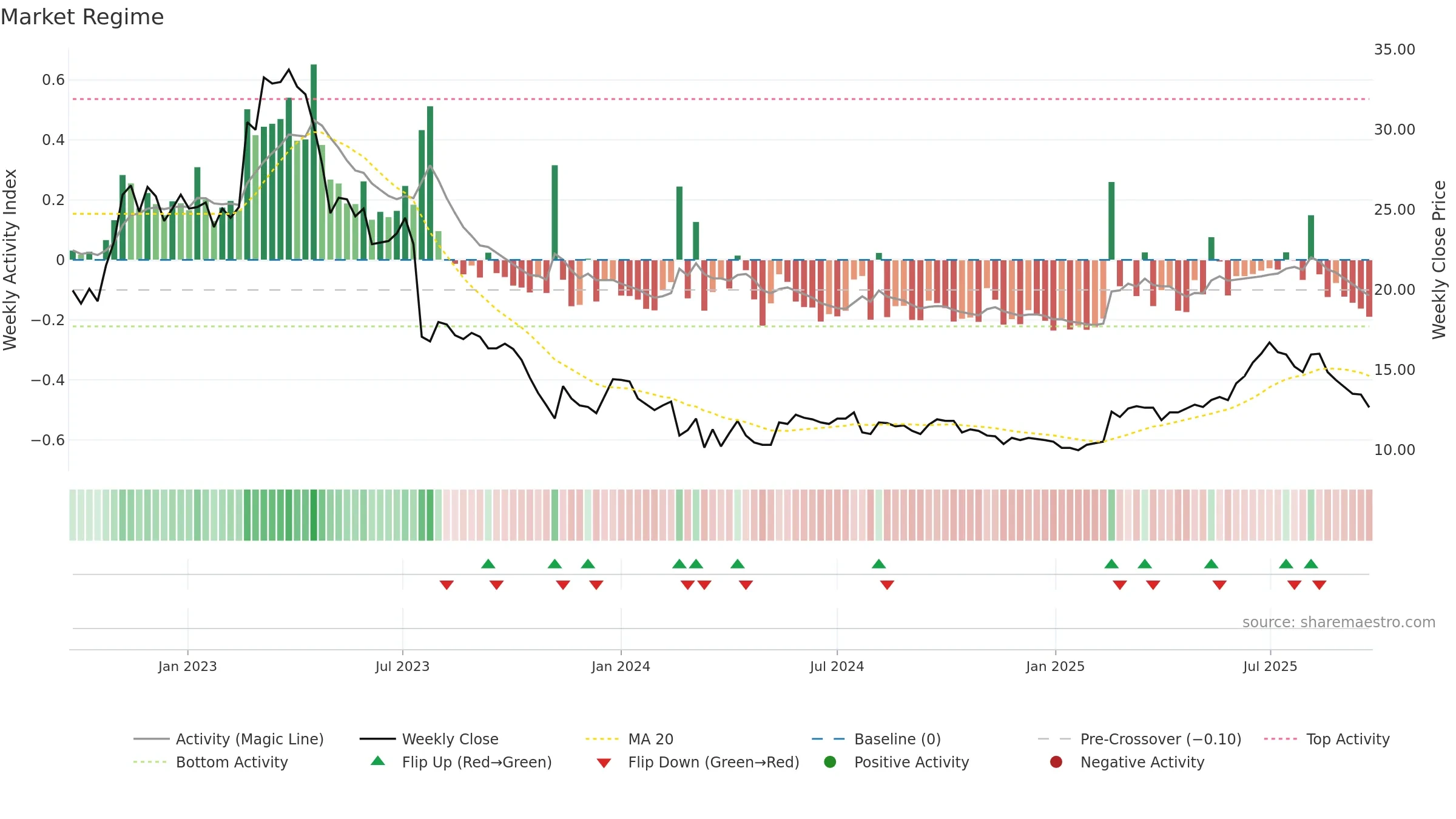Click the 30.00 price axis tick
This screenshot has height=819, width=1456.
[x=1395, y=130]
